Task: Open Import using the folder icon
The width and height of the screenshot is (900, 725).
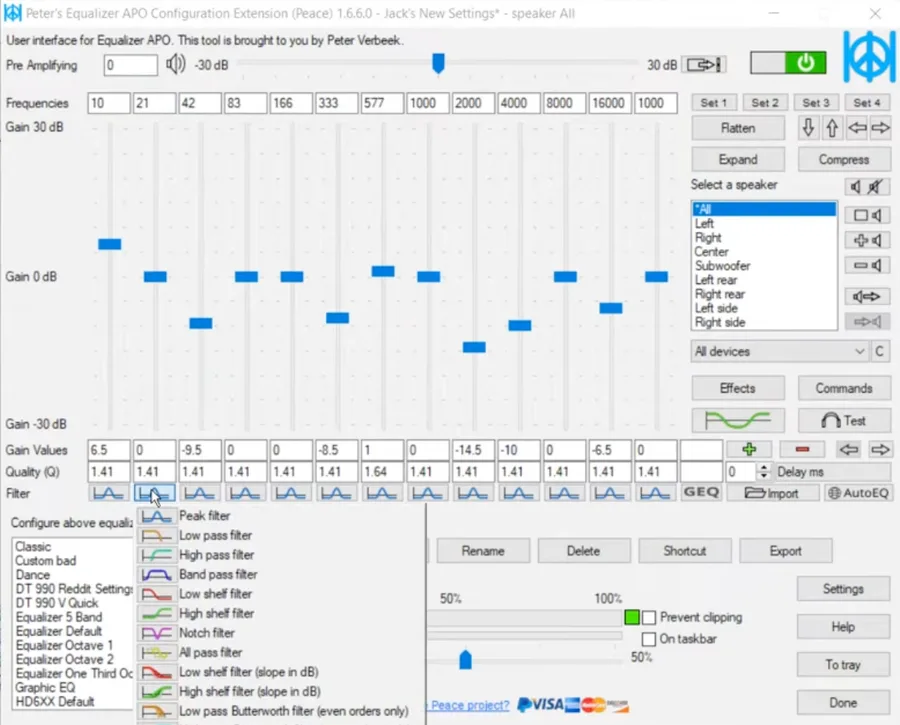Action: tap(773, 492)
